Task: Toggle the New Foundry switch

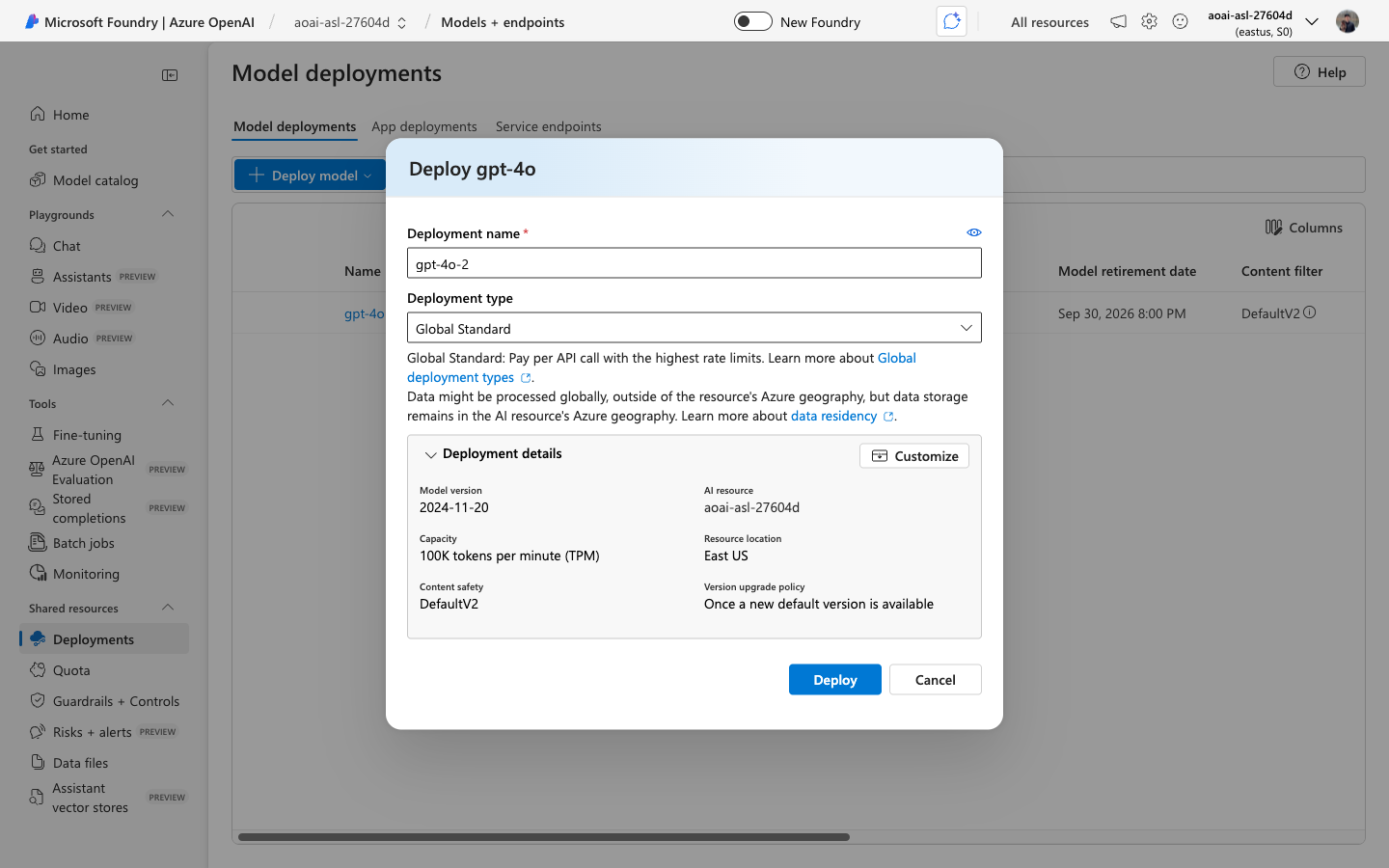Action: (752, 21)
